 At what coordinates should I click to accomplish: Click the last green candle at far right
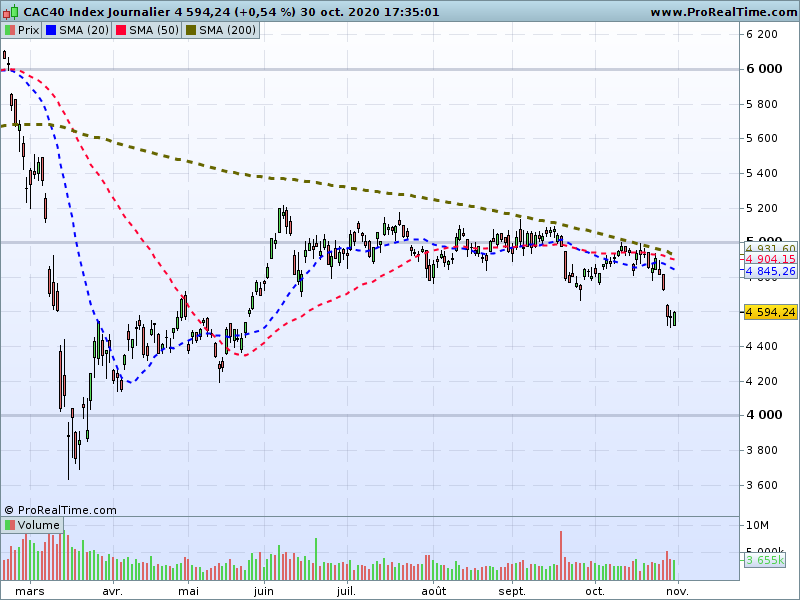[674, 318]
